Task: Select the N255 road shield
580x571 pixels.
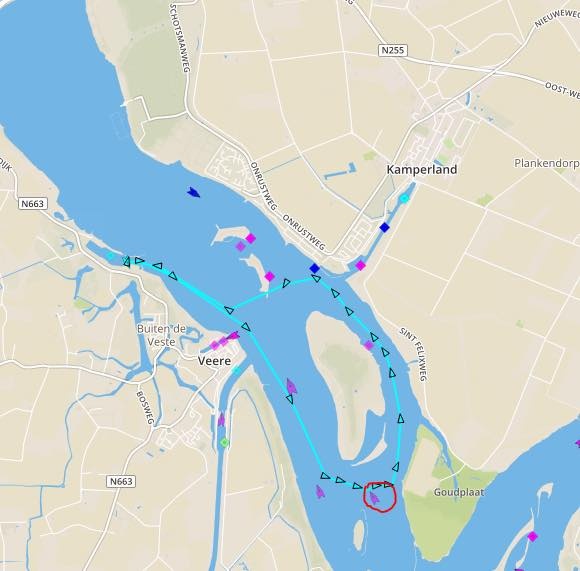Action: point(393,50)
